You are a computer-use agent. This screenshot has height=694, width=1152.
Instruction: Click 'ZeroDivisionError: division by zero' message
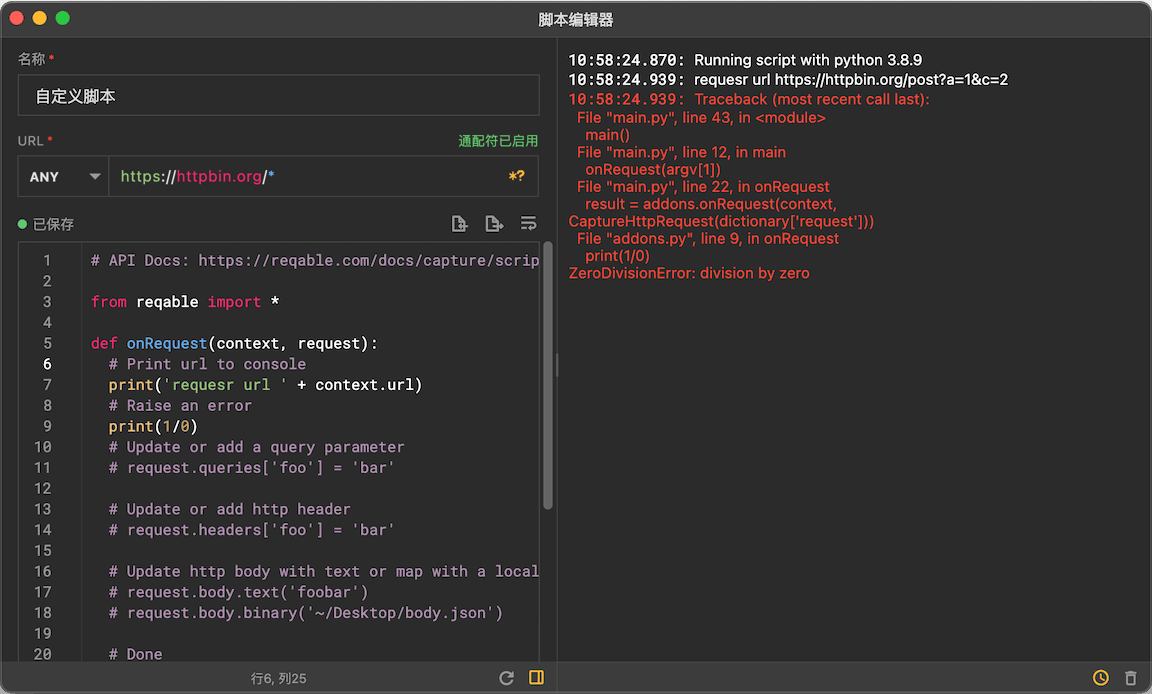[x=689, y=273]
